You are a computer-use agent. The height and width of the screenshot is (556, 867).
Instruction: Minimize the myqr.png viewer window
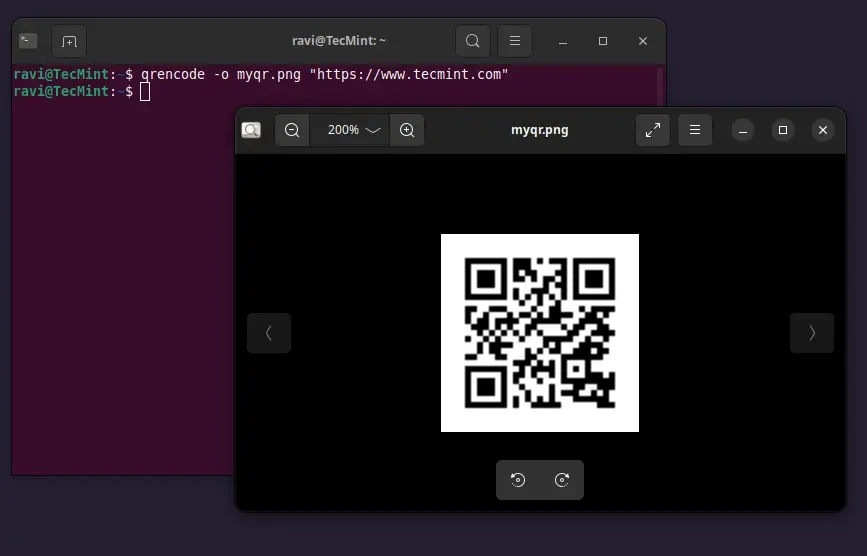[743, 130]
